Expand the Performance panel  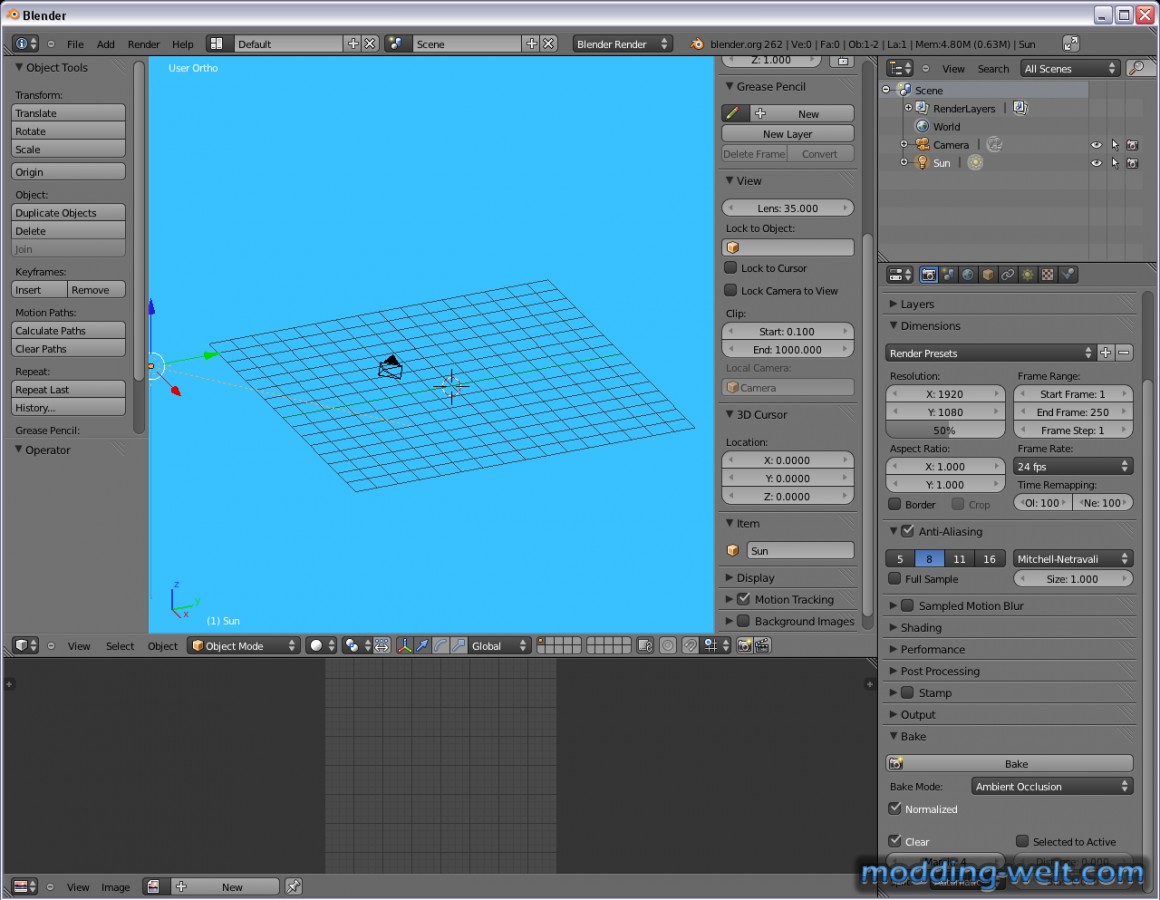[x=932, y=649]
